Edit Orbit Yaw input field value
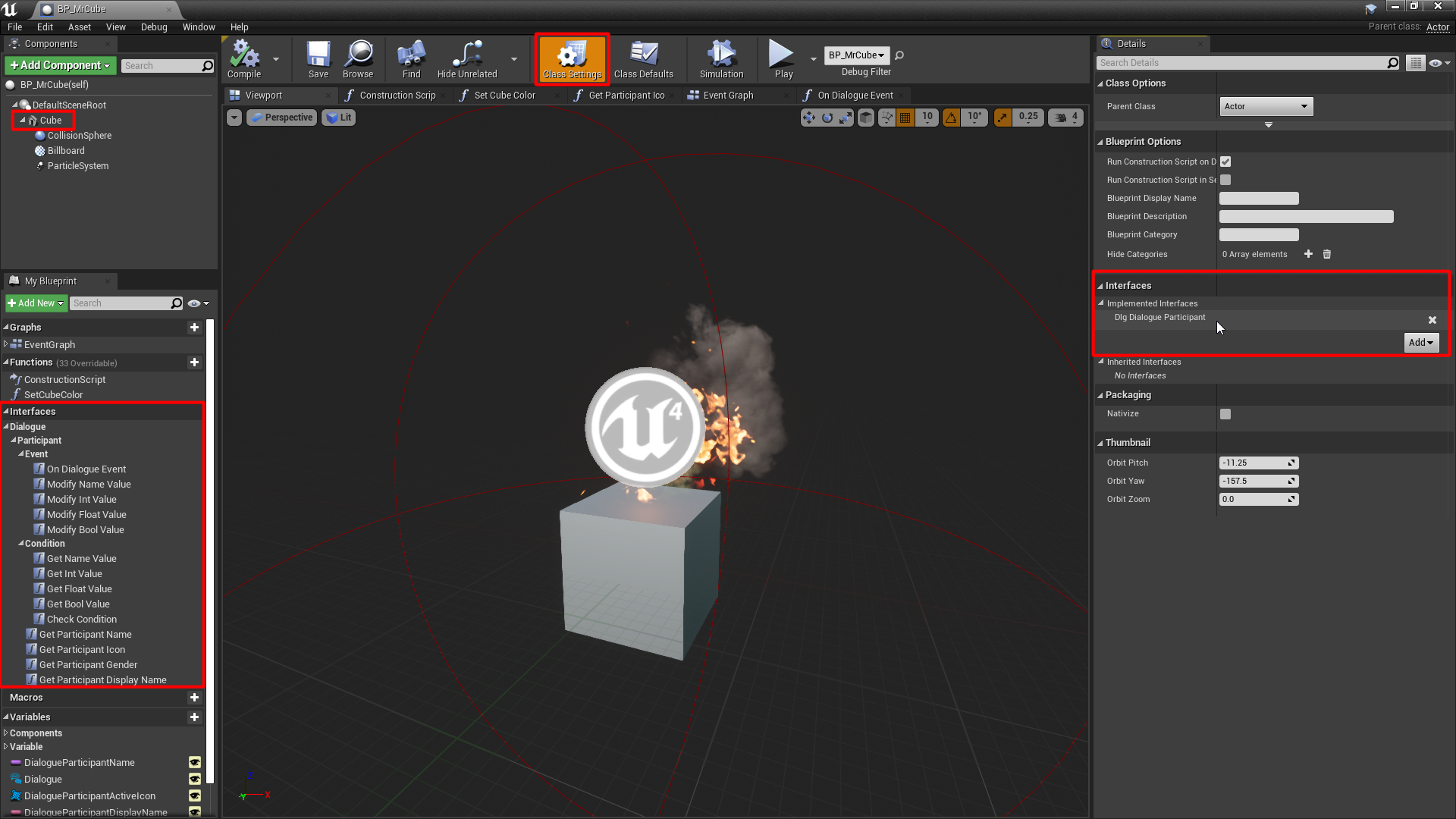 point(1254,481)
